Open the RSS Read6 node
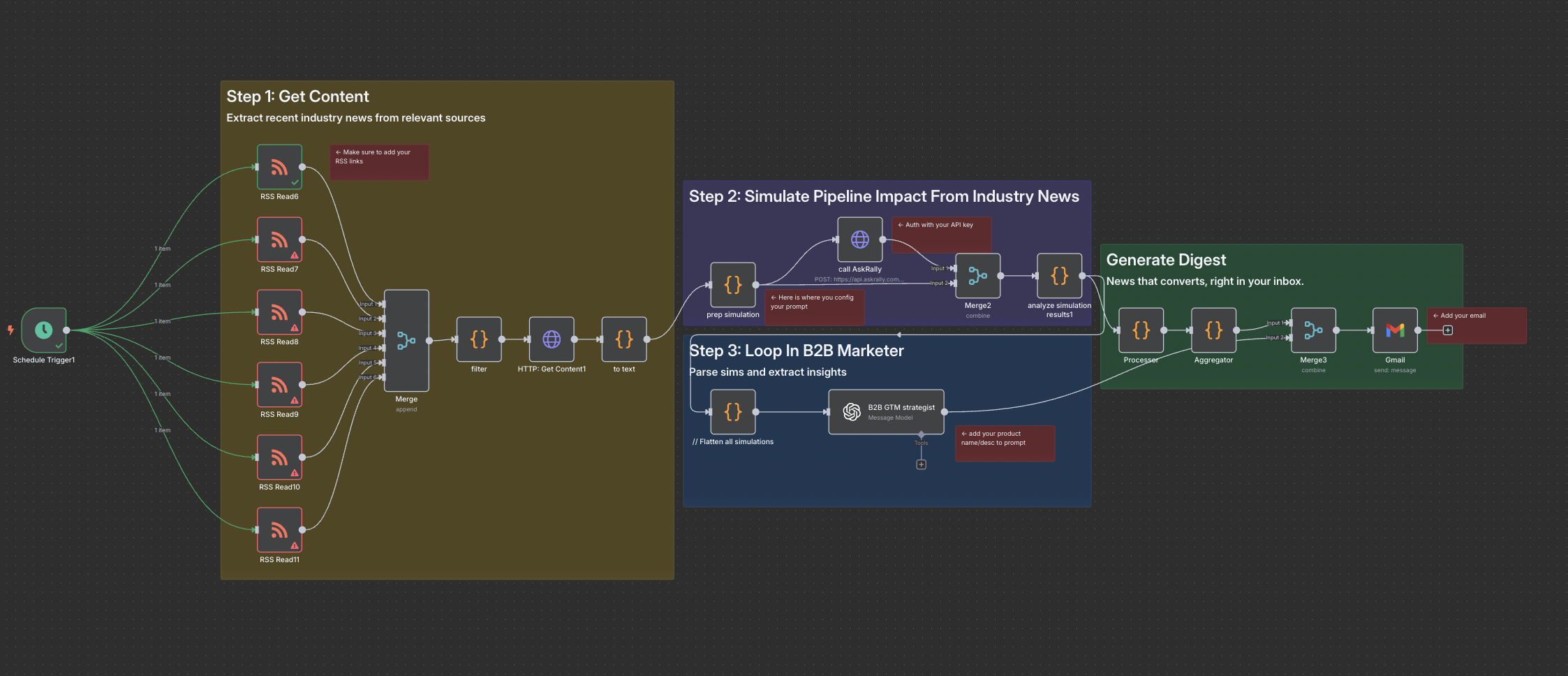The height and width of the screenshot is (676, 1568). coord(279,167)
